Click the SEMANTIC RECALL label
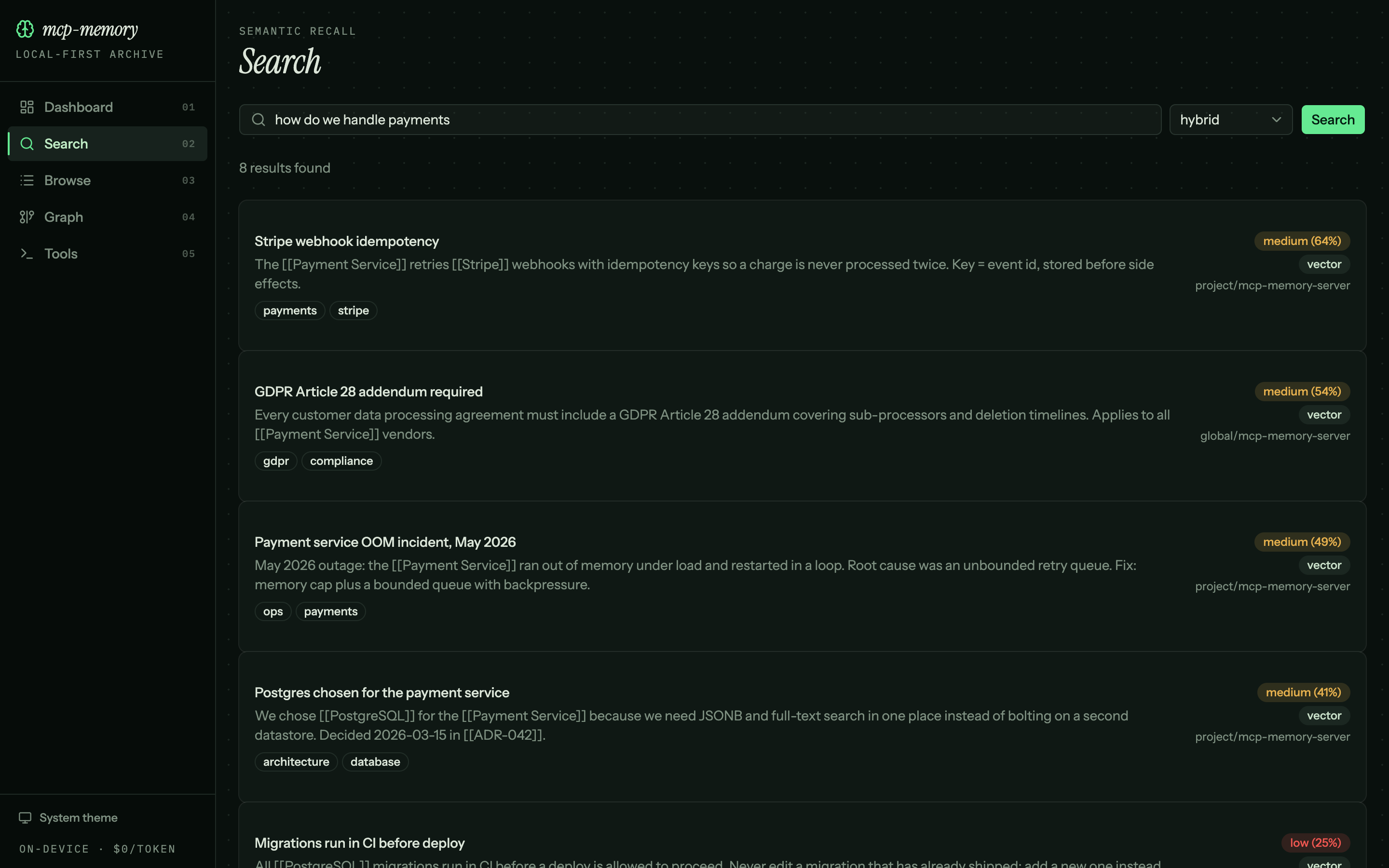This screenshot has height=868, width=1389. click(x=297, y=31)
